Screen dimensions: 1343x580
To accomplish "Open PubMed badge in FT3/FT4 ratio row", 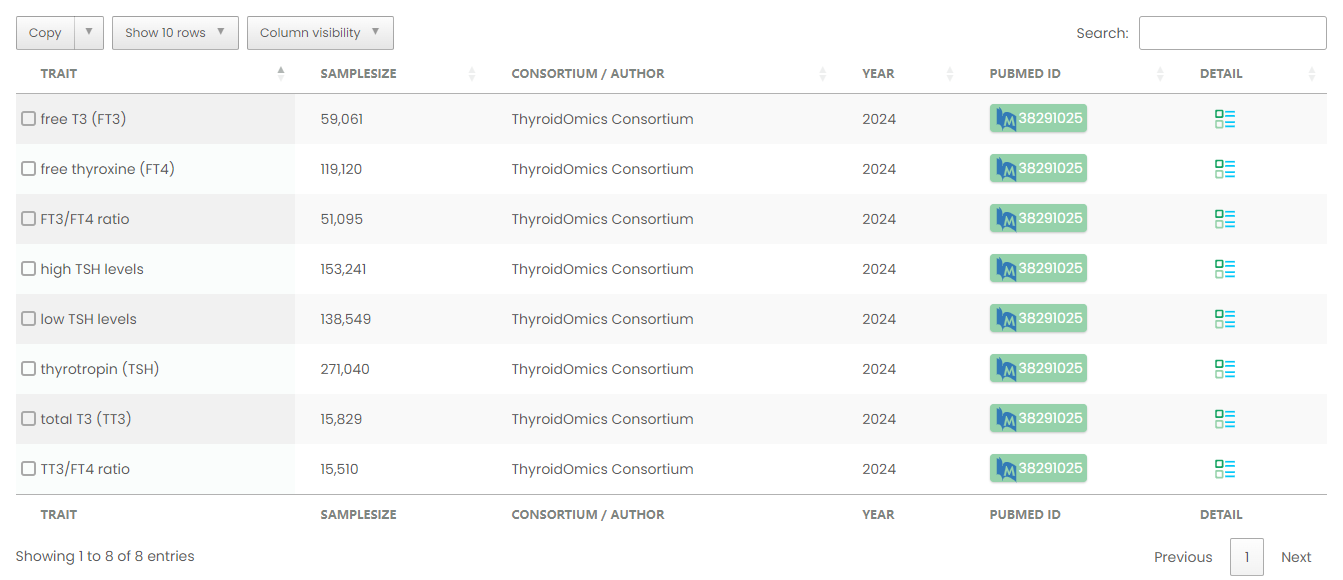I will [x=1038, y=218].
